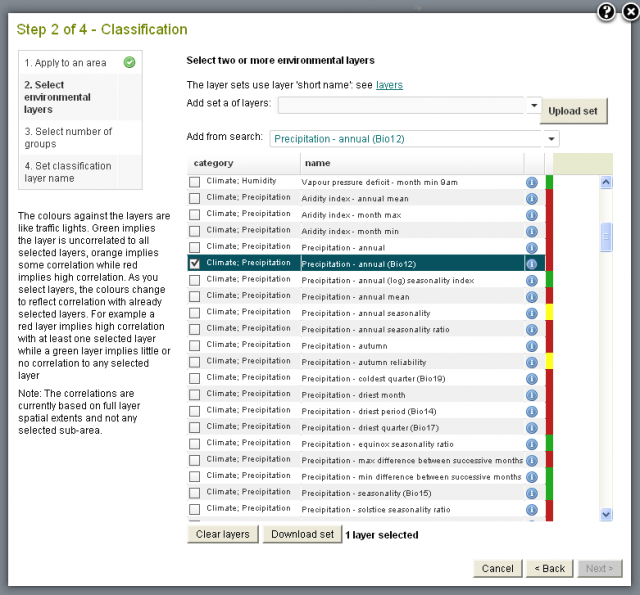The image size is (640, 595).
Task: Open the layers hyperlink
Action: pyautogui.click(x=389, y=85)
